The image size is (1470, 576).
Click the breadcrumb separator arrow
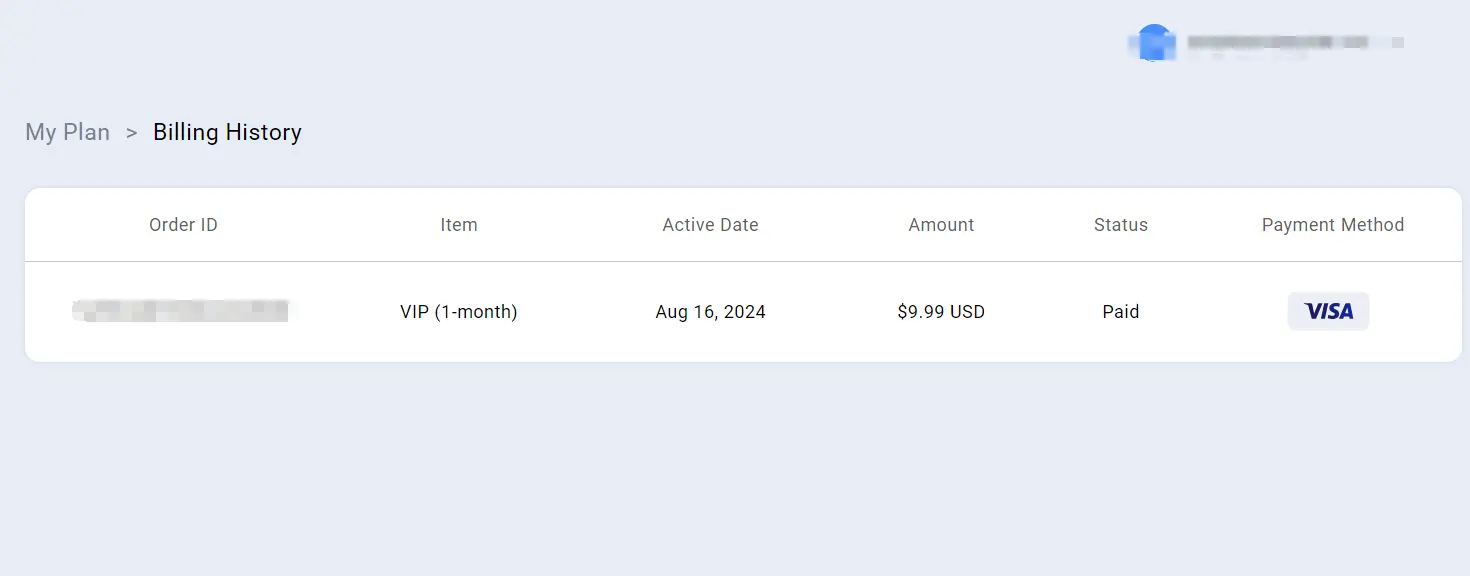pos(131,132)
